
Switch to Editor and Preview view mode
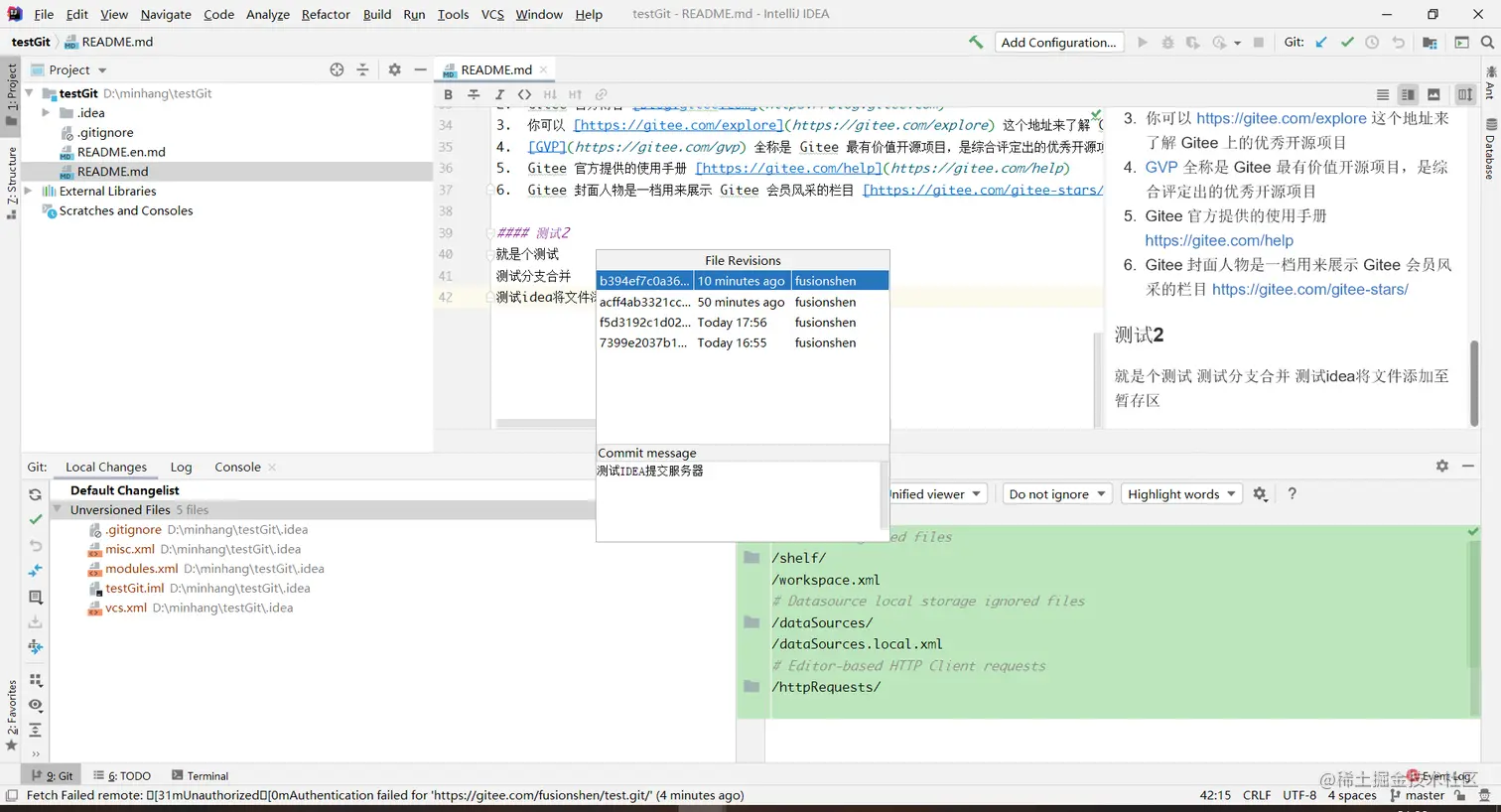(1408, 94)
